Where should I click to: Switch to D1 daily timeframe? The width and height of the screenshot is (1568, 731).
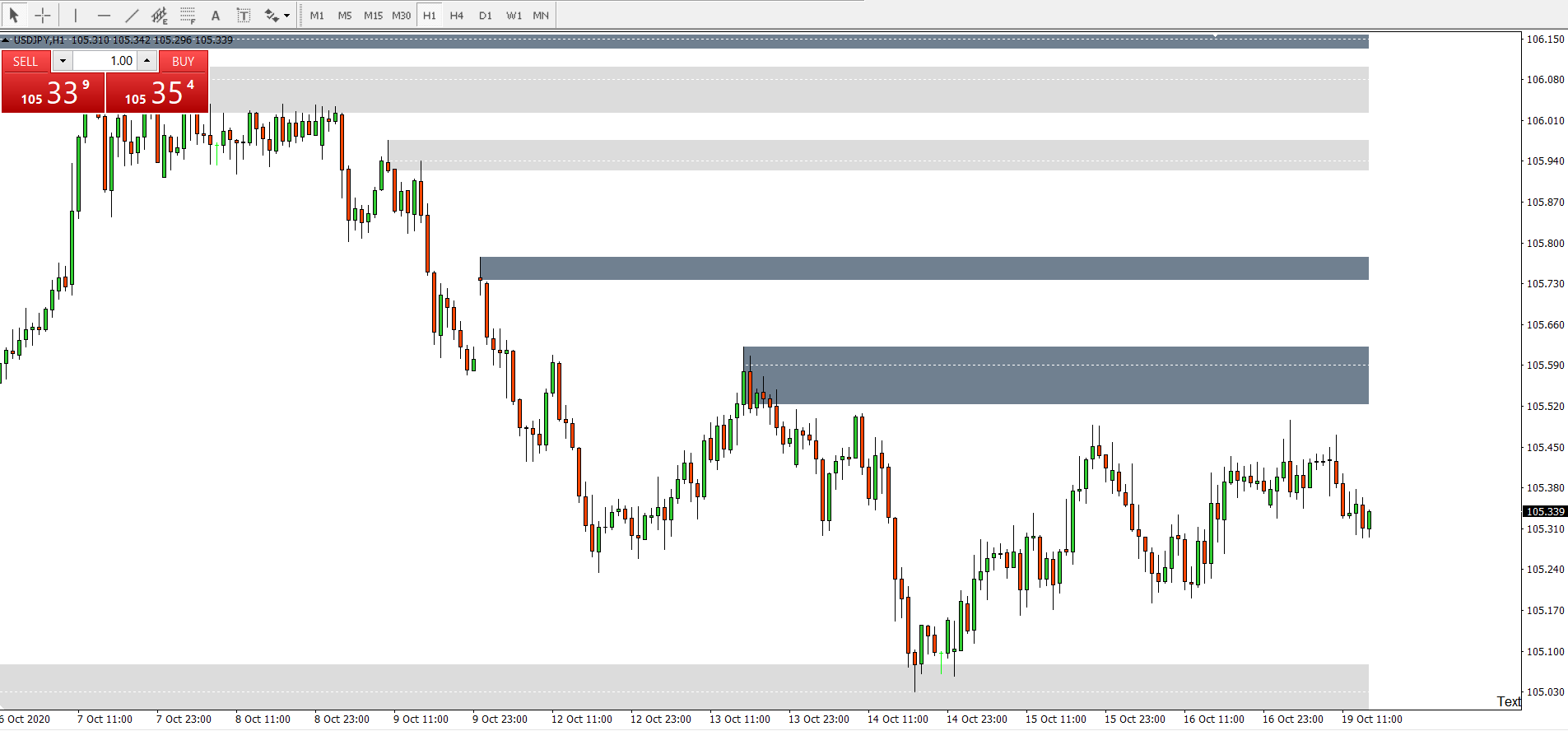tap(486, 16)
